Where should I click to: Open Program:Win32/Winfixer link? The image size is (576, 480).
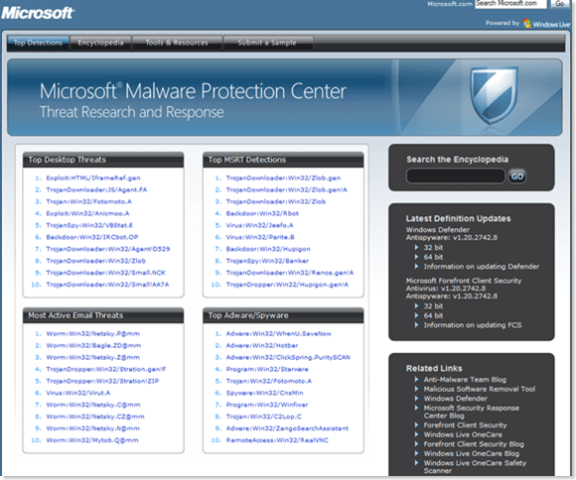click(267, 405)
